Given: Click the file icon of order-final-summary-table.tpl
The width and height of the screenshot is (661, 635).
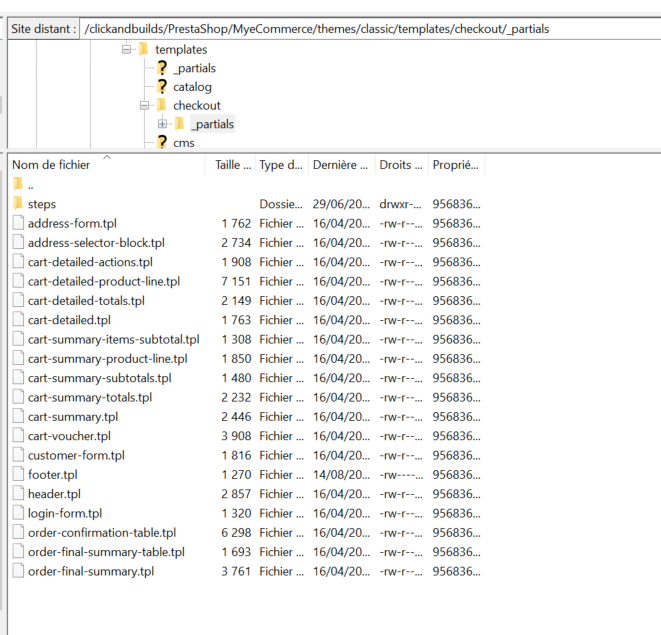Looking at the screenshot, I should 18,552.
